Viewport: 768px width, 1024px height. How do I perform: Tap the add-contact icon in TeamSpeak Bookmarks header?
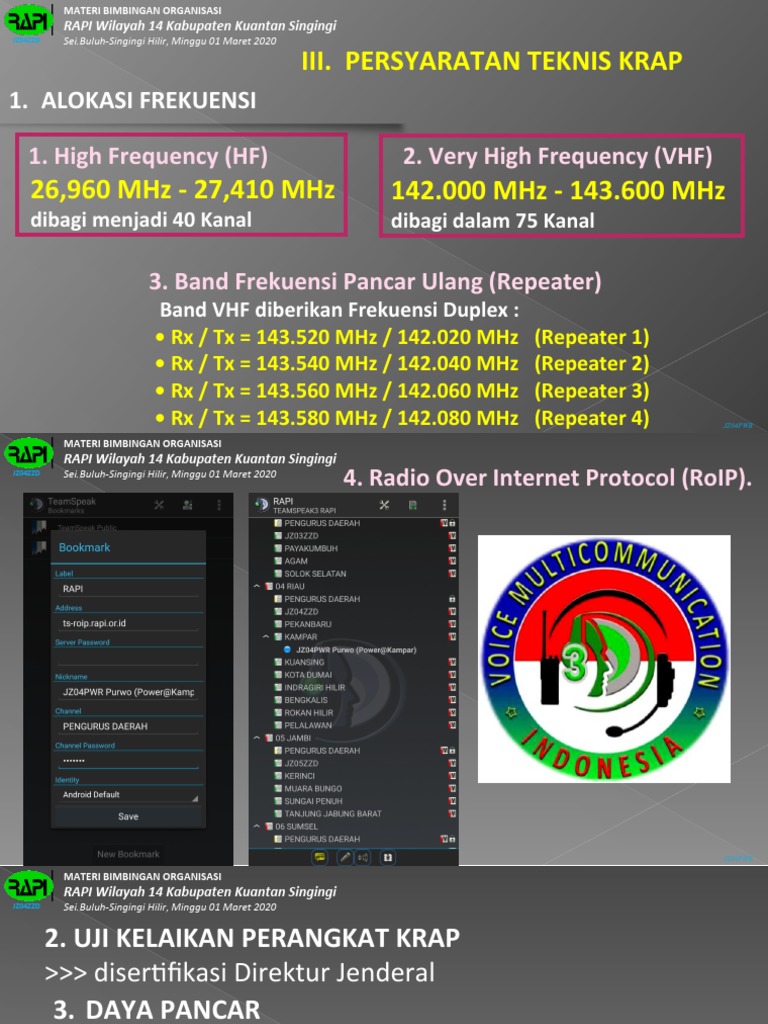pyautogui.click(x=187, y=505)
